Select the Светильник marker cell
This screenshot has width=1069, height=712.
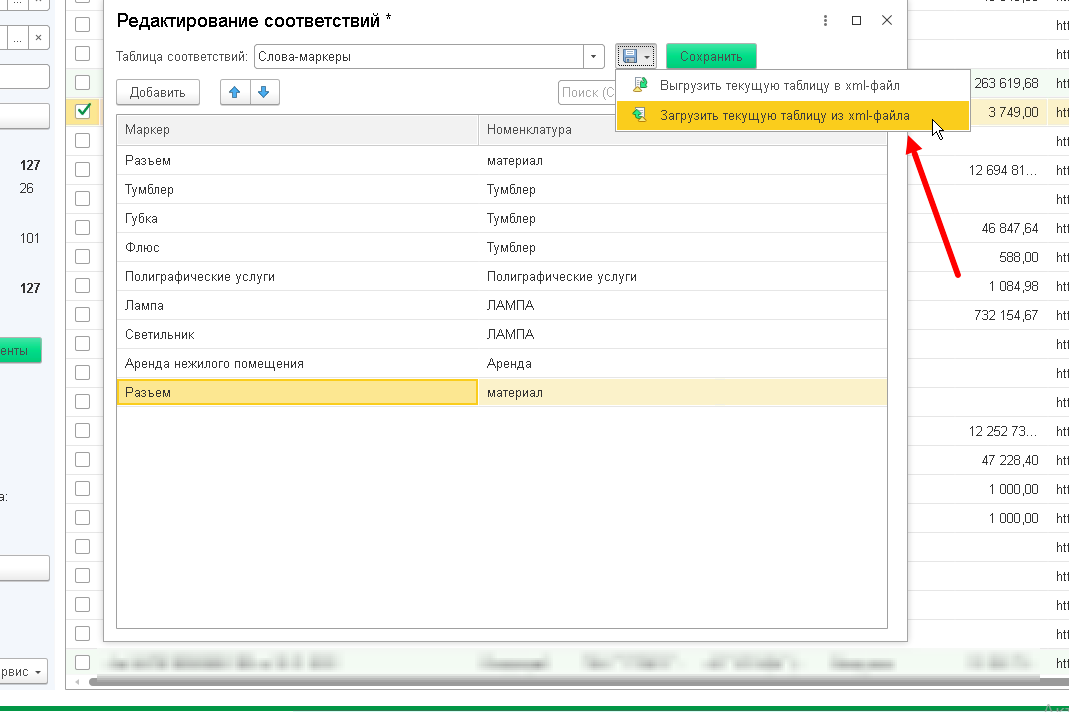pos(297,334)
